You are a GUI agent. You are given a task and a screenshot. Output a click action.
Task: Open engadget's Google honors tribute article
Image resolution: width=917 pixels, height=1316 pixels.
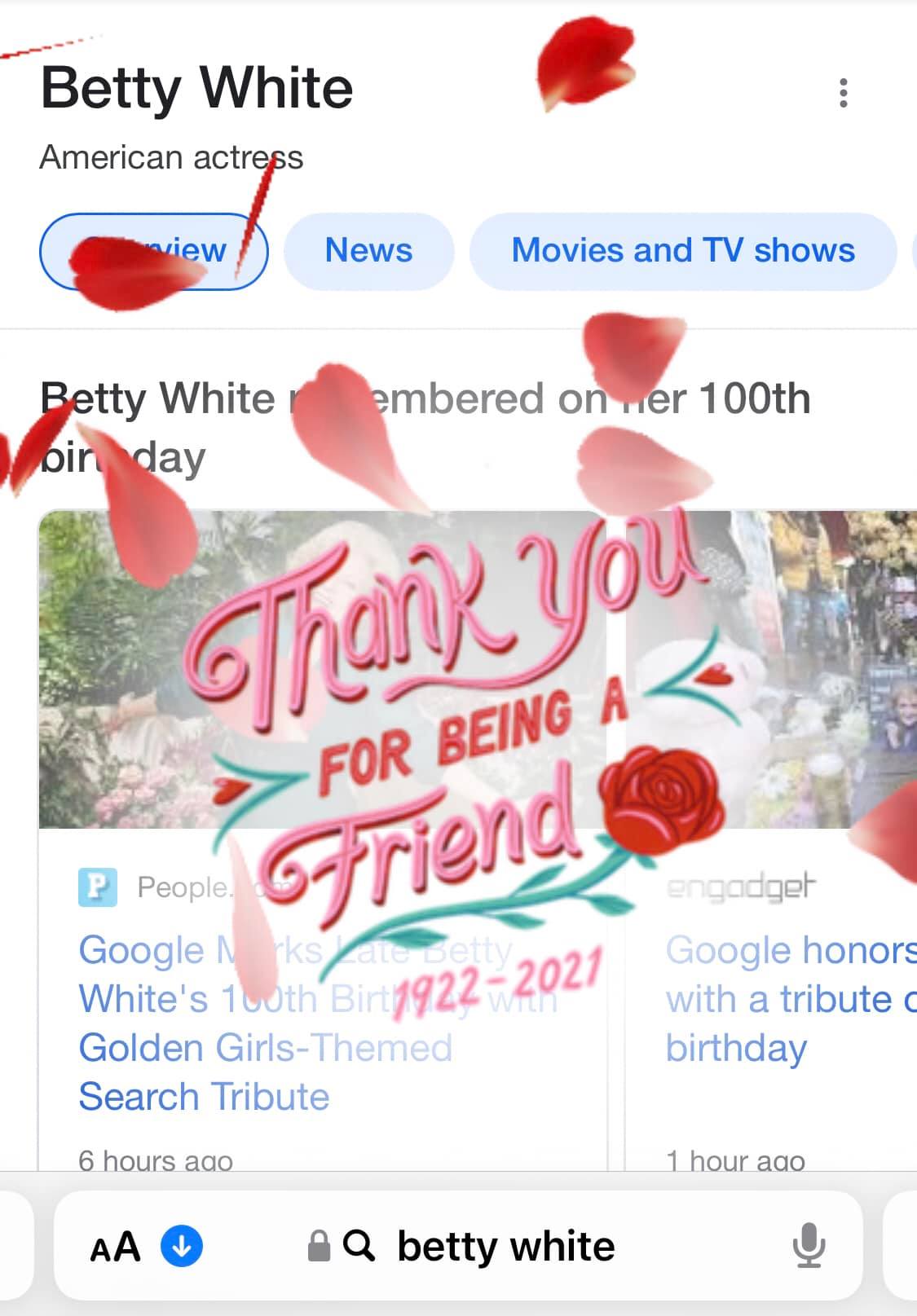click(x=791, y=999)
